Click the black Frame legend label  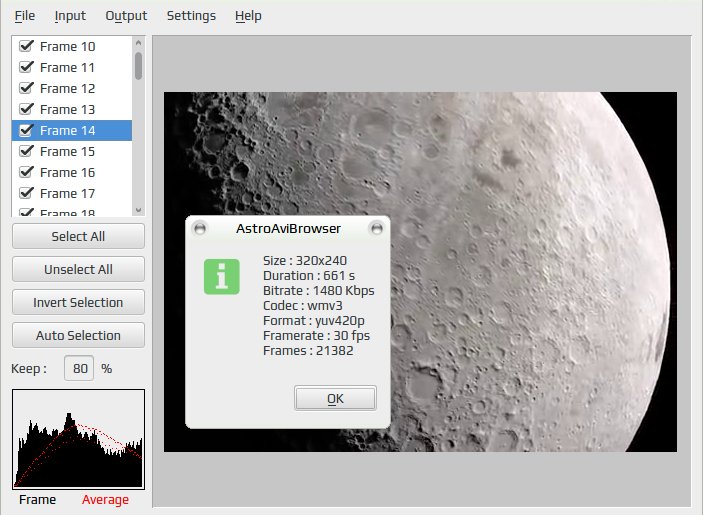click(38, 499)
